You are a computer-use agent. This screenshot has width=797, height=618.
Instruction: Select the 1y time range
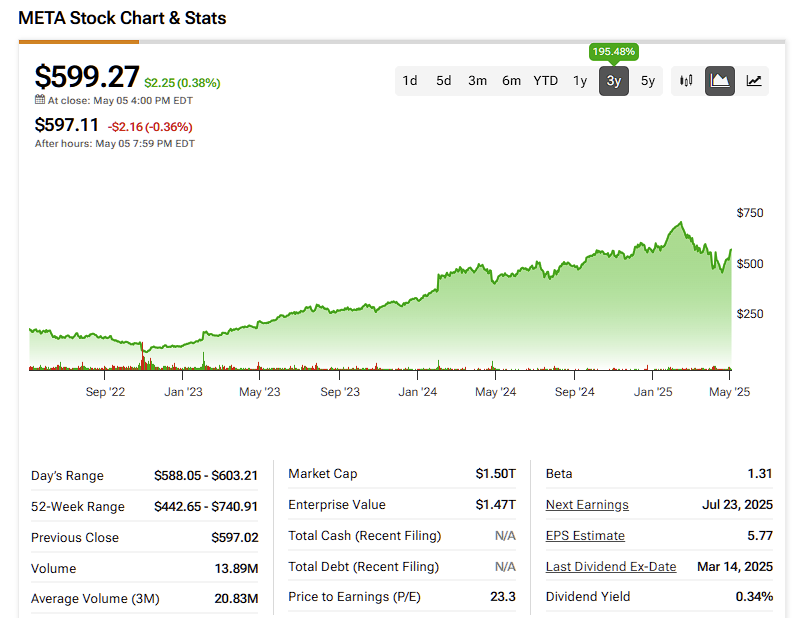(x=580, y=81)
